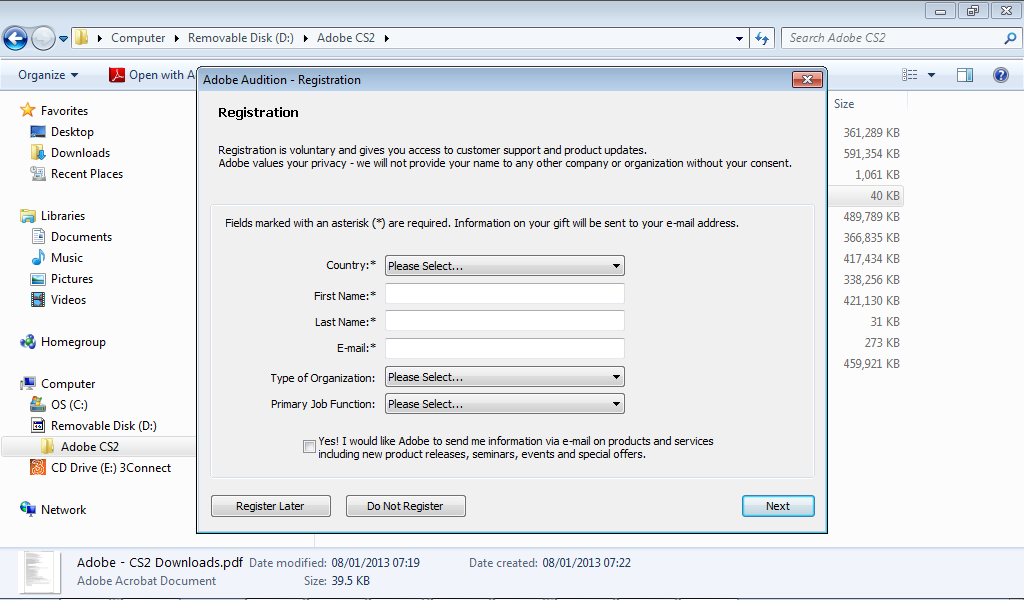Click the Libraries icon
1024x600 pixels.
27,215
